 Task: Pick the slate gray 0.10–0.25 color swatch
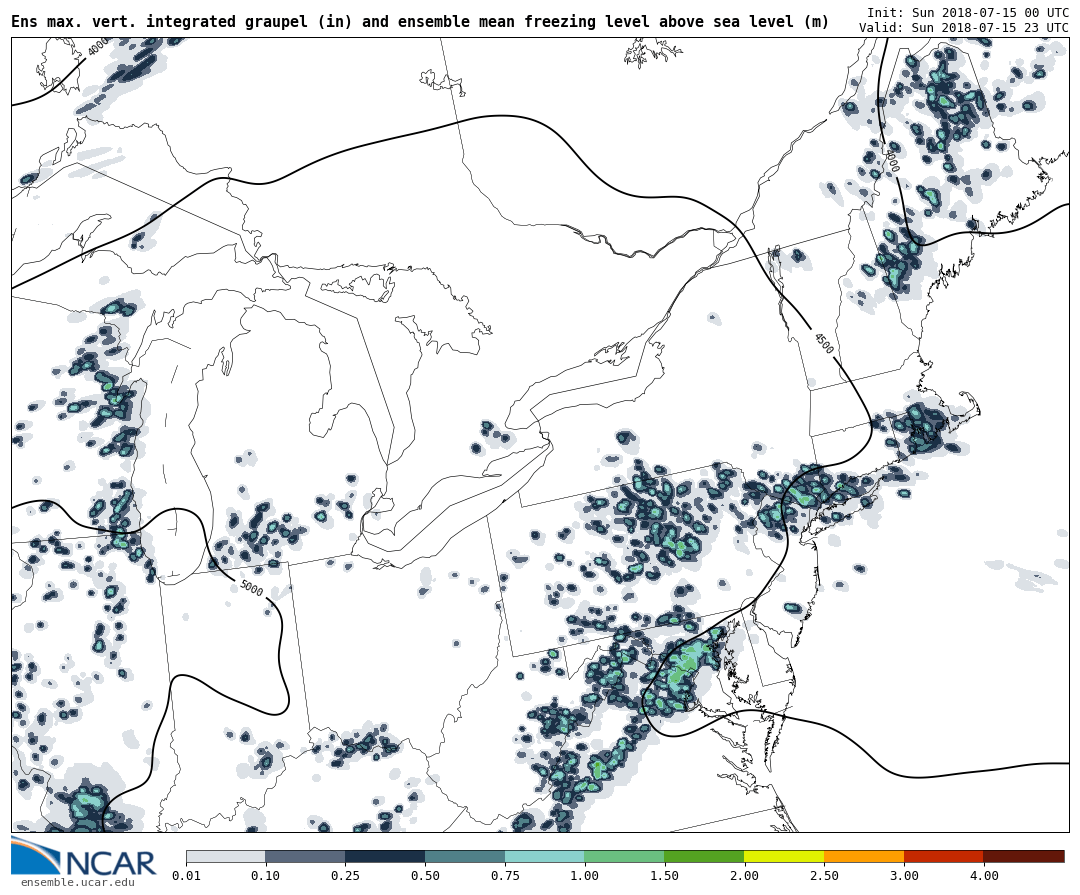click(x=305, y=857)
